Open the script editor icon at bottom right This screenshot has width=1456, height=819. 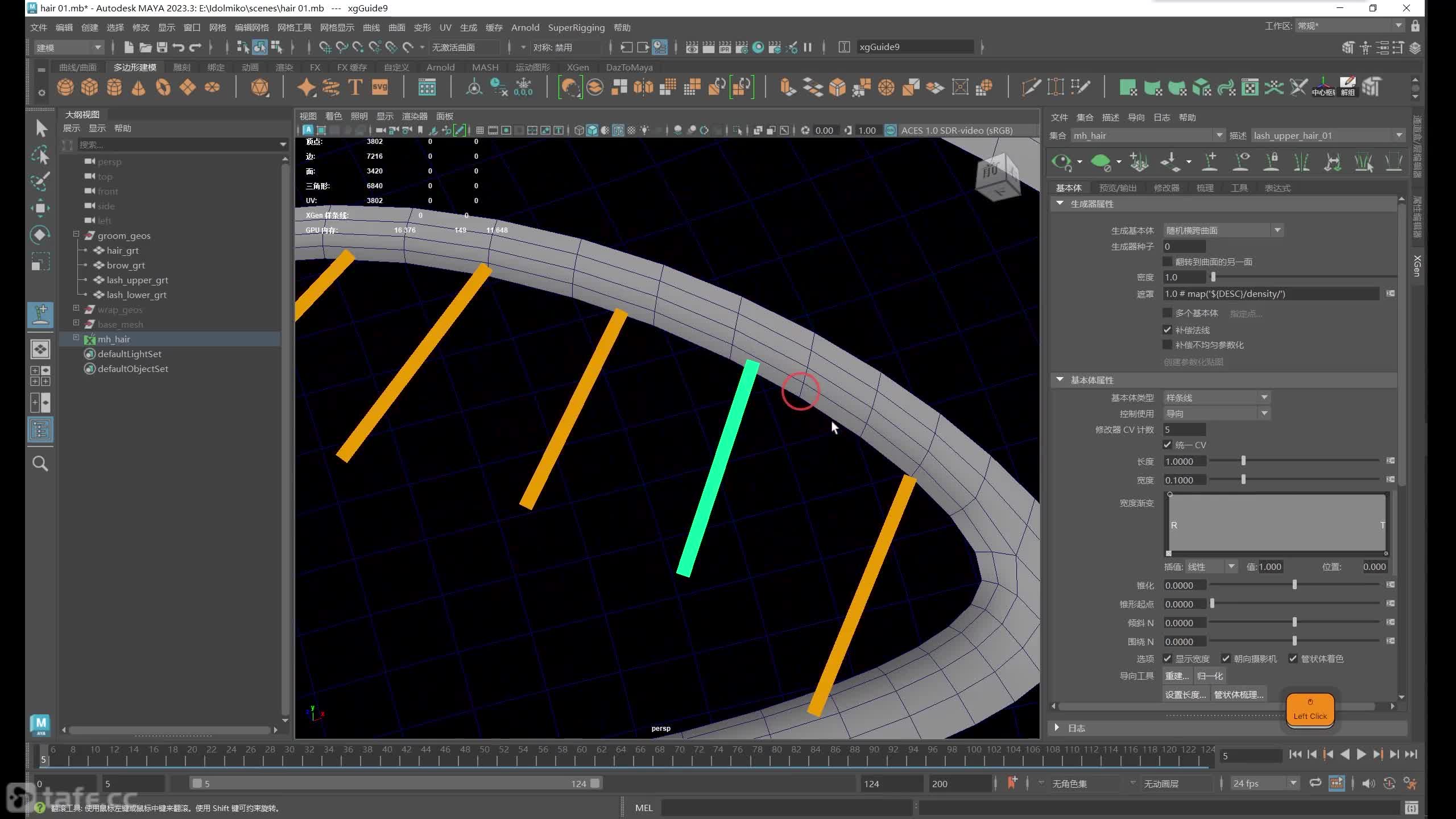tap(1411, 808)
